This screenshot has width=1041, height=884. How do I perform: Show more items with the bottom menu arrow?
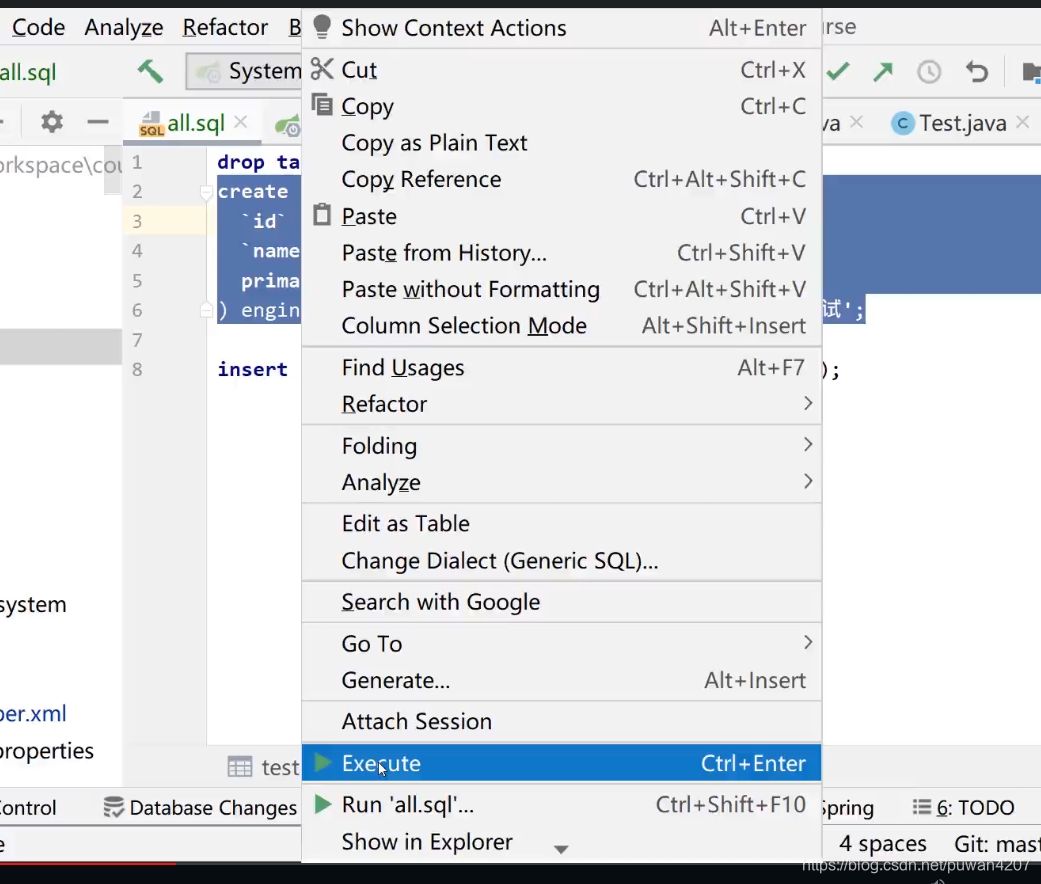561,849
